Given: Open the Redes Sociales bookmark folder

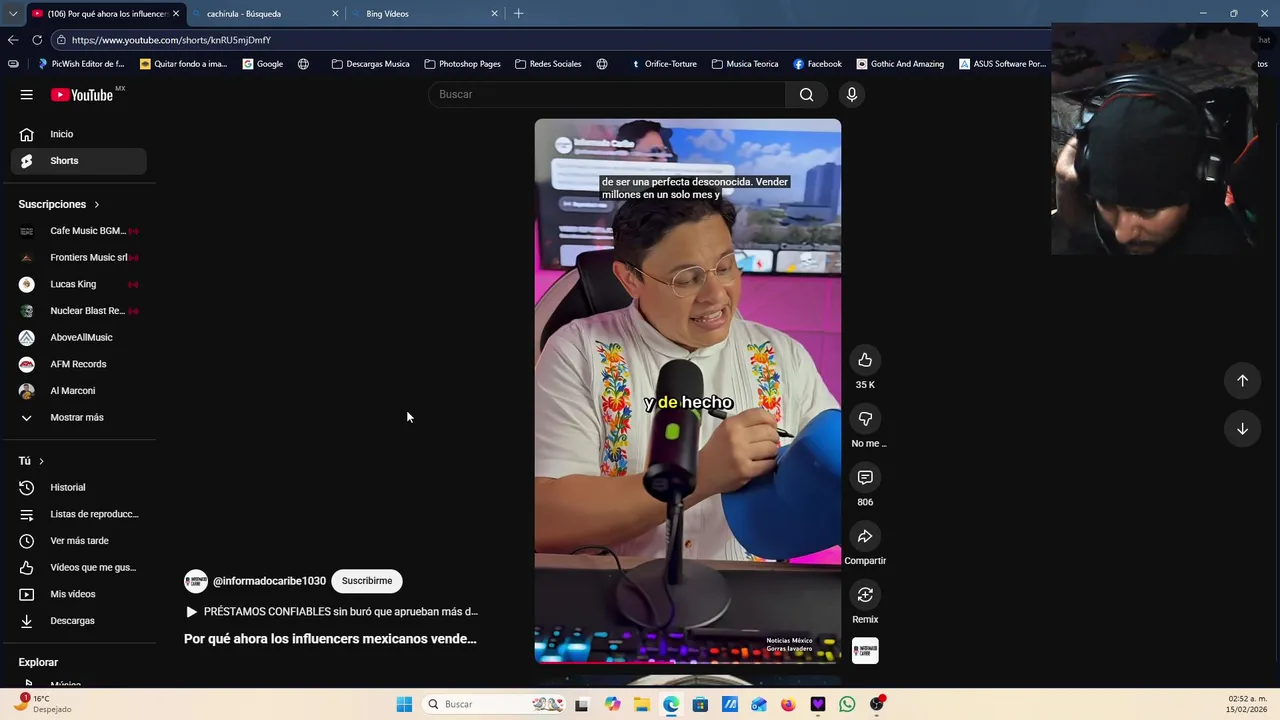Looking at the screenshot, I should coord(548,64).
